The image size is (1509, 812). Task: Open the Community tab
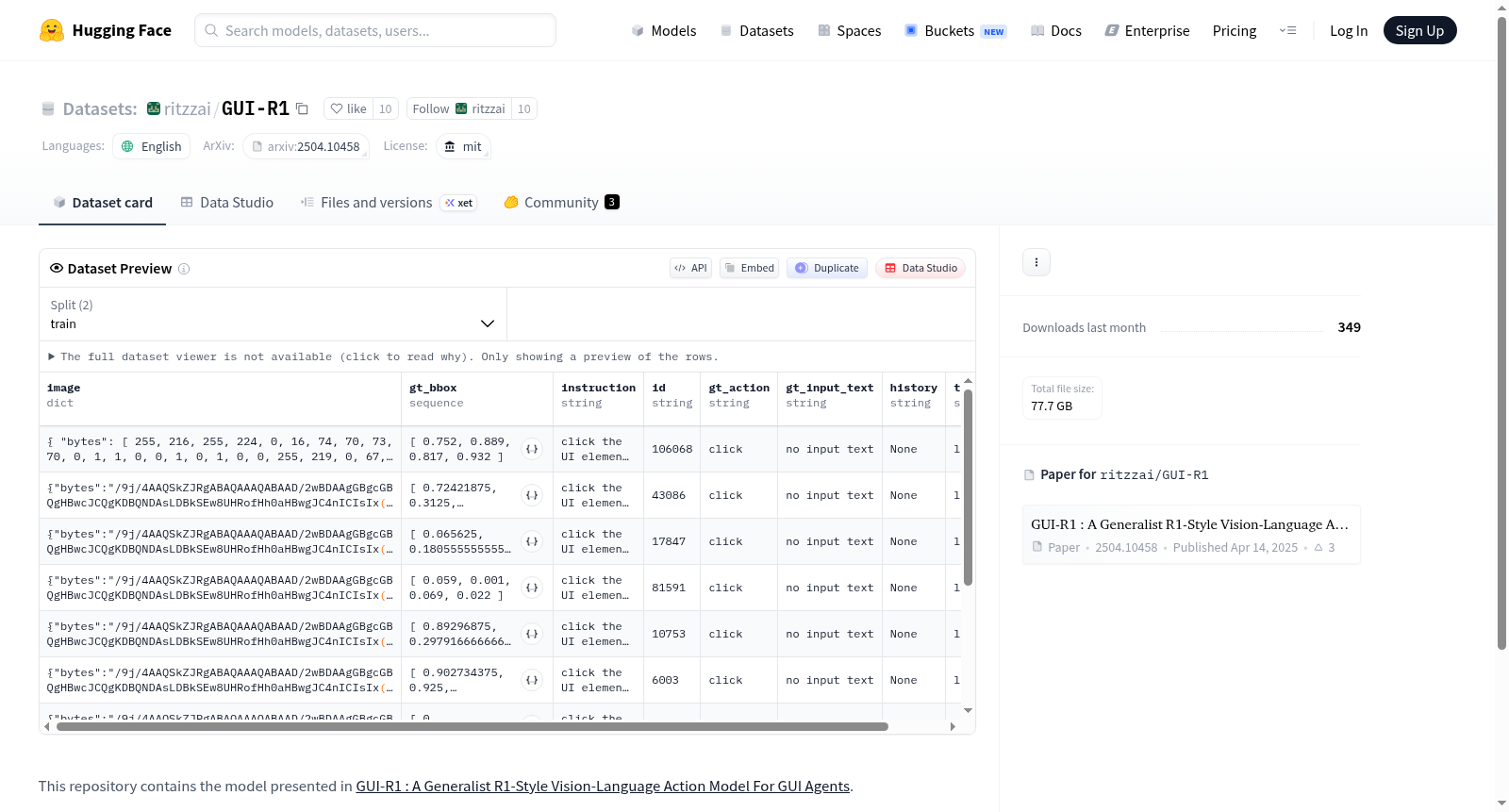click(x=561, y=202)
